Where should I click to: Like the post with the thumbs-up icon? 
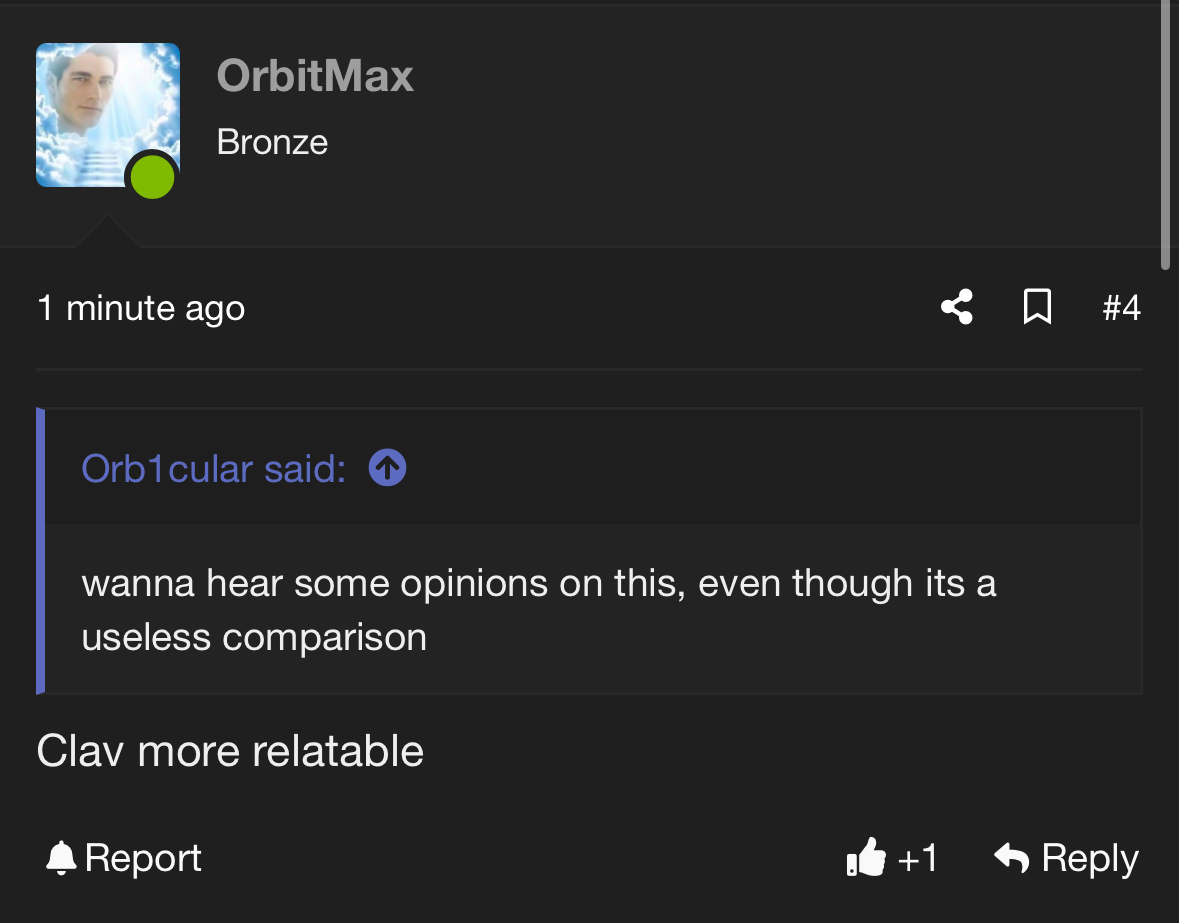coord(866,857)
